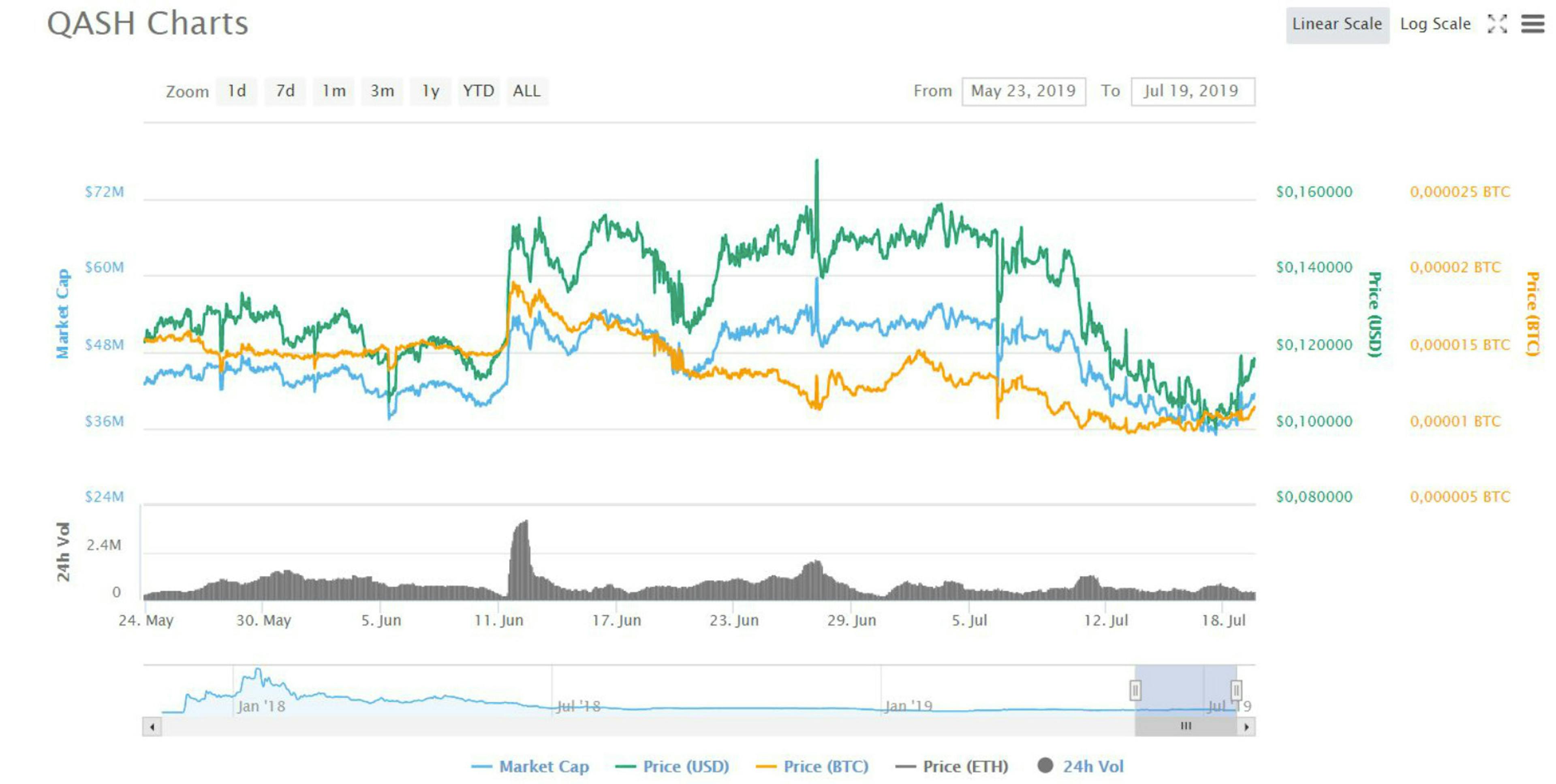1556x784 pixels.
Task: Click the 17. Jun axis label
Action: point(617,620)
